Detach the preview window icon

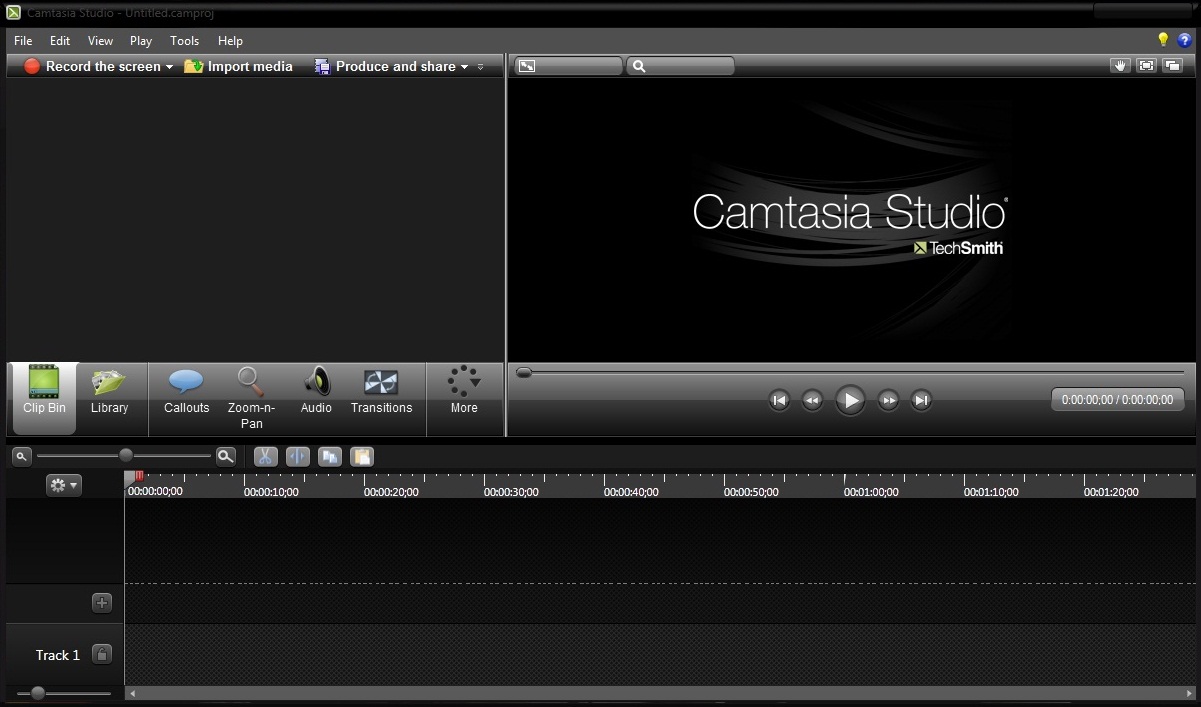(x=1172, y=66)
